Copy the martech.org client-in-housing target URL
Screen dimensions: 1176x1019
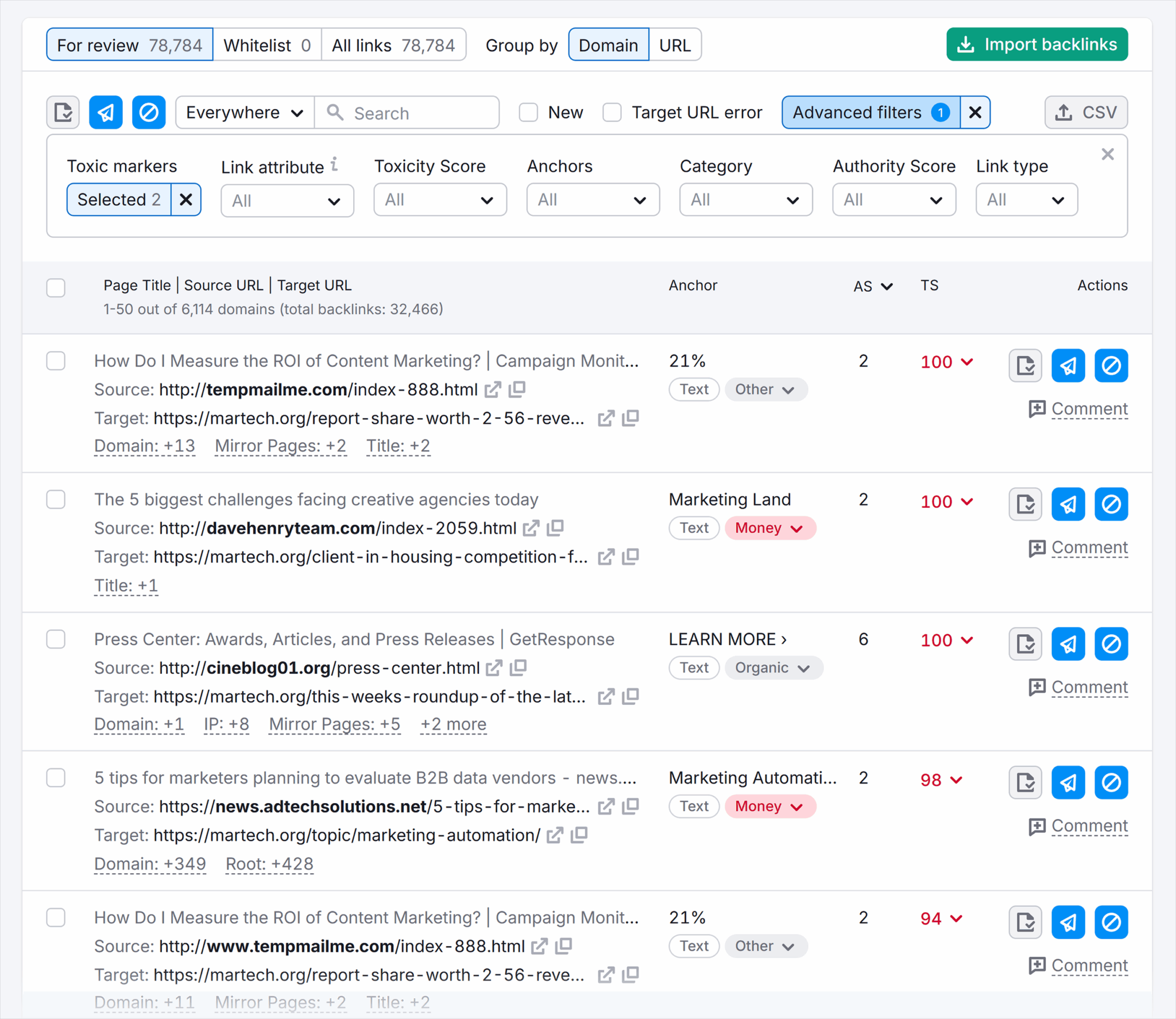tap(630, 556)
